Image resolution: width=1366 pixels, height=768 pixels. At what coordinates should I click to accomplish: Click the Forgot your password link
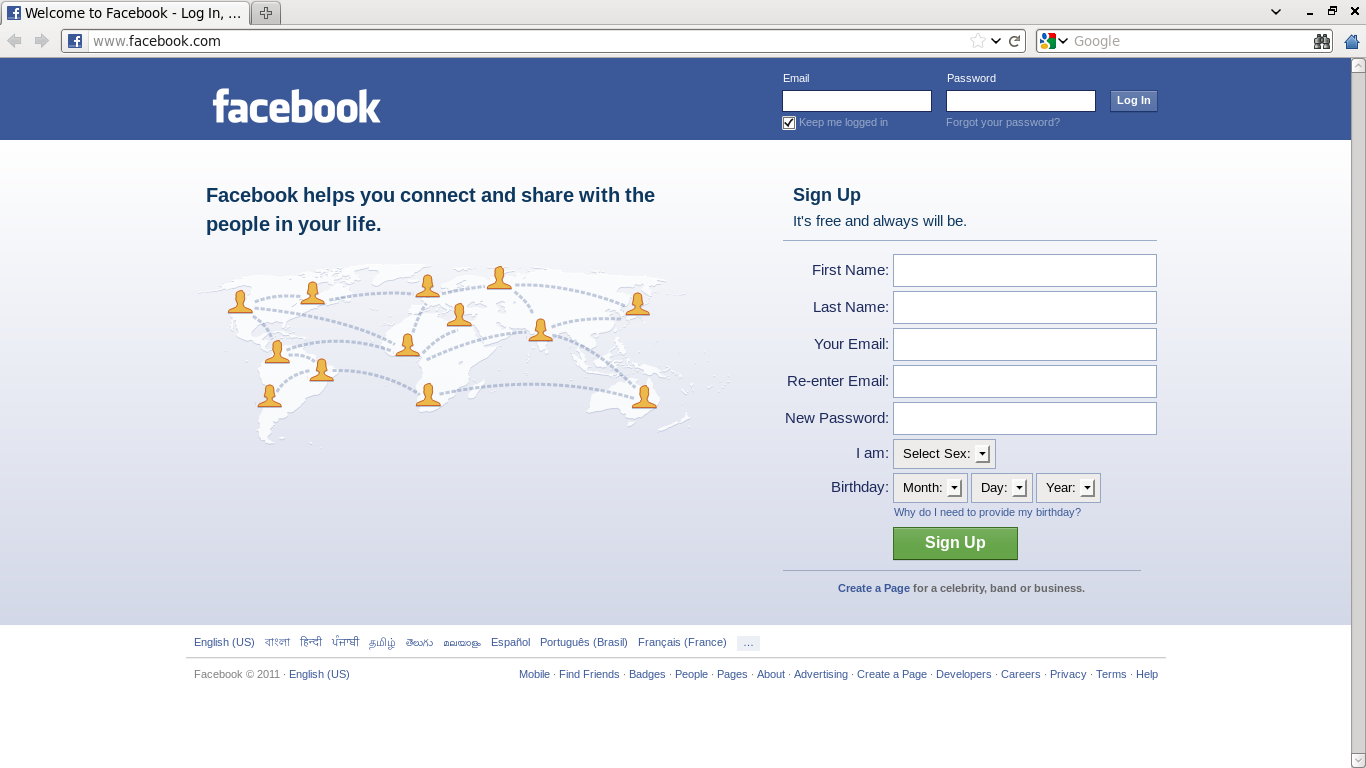(1002, 122)
